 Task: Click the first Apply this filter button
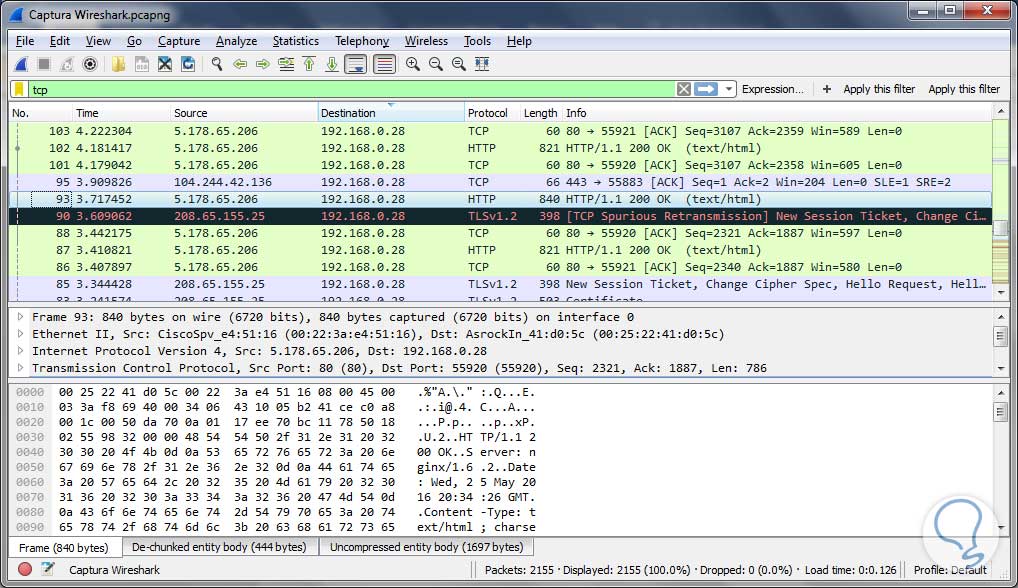coord(879,90)
